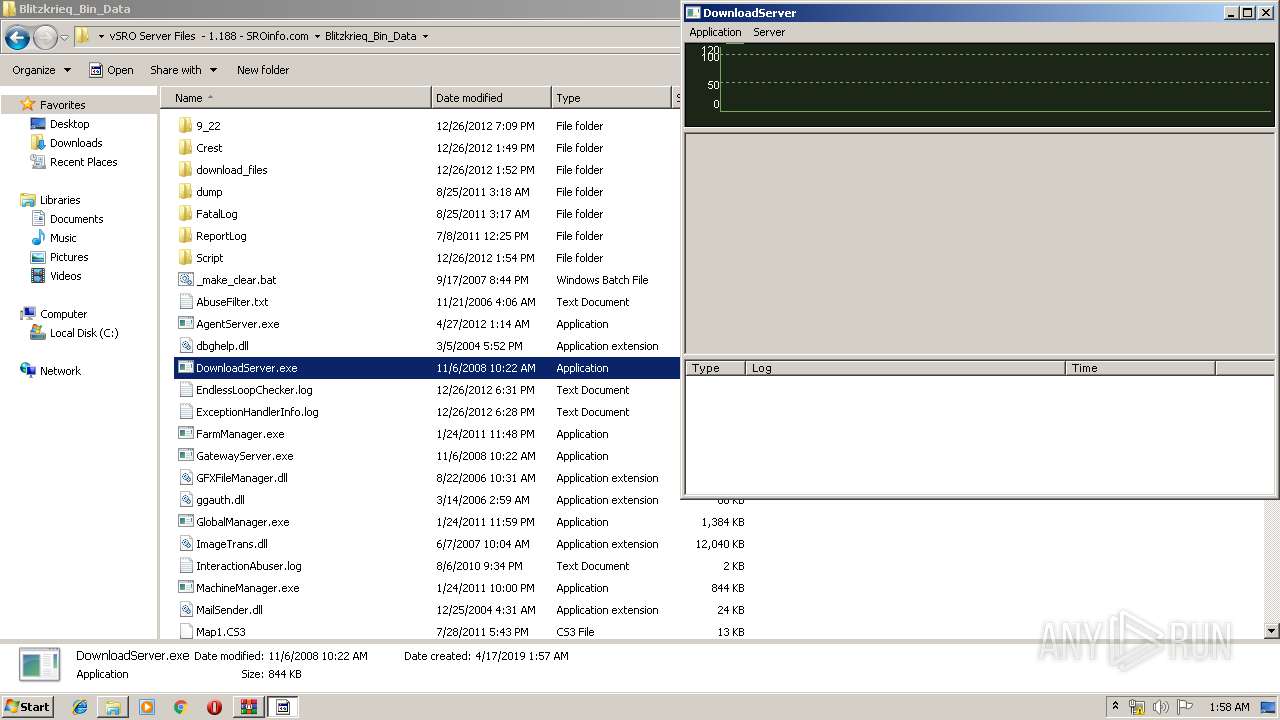Open the Windows Start menu

coord(27,706)
